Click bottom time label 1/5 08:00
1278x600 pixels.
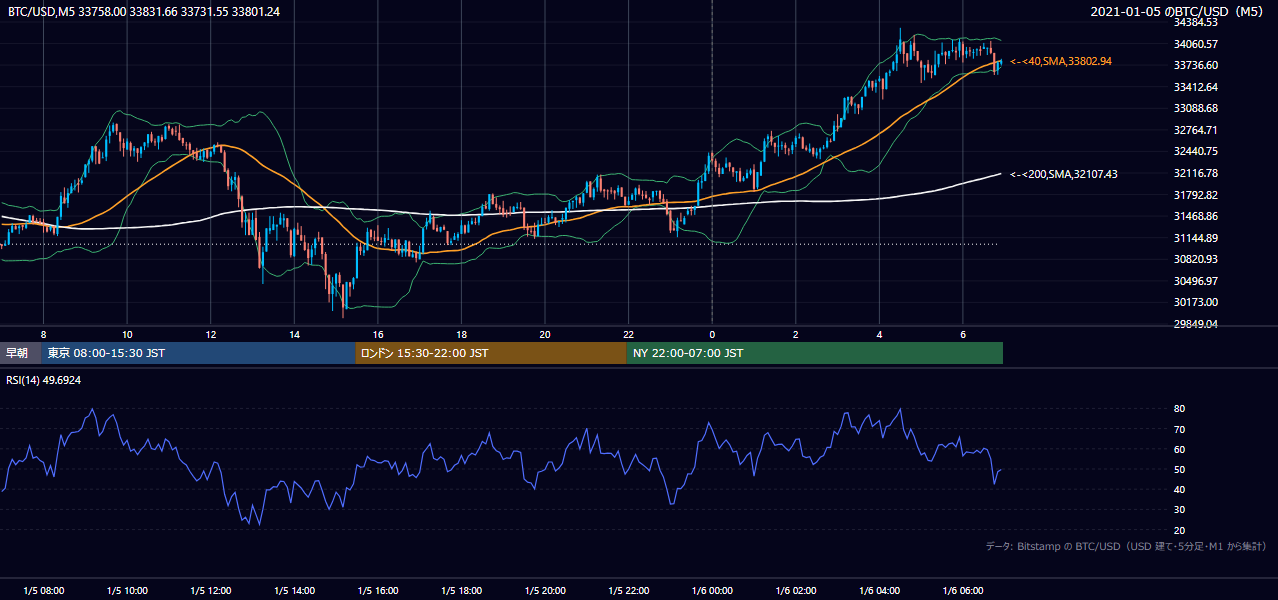coord(43,591)
